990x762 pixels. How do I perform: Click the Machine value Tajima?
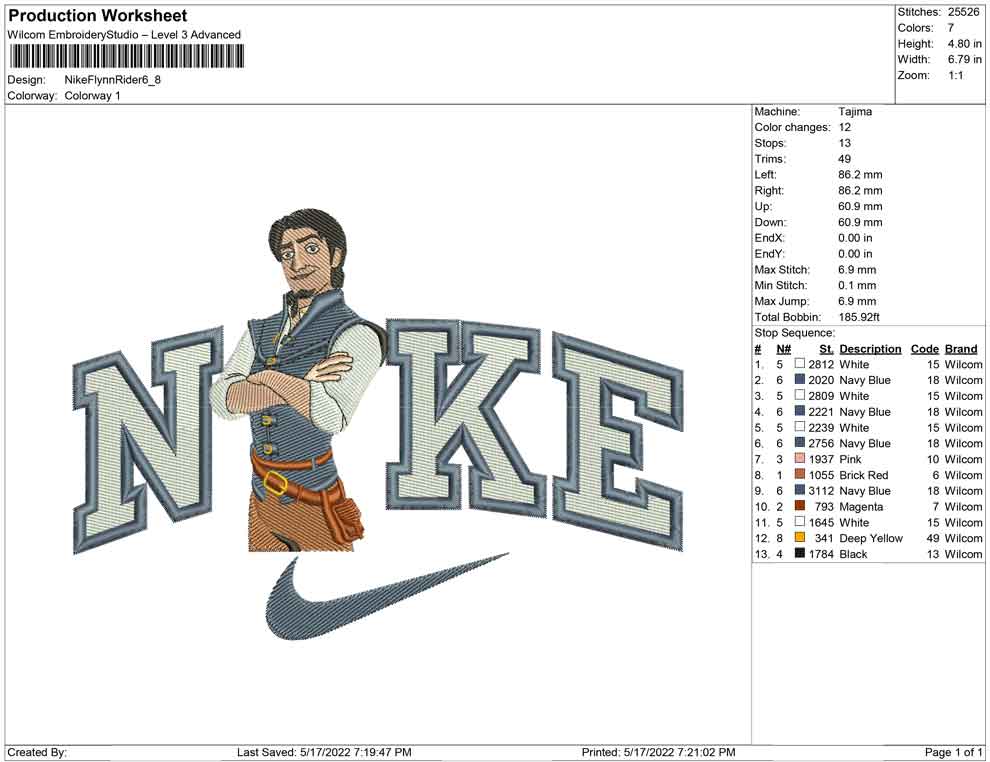(x=855, y=111)
